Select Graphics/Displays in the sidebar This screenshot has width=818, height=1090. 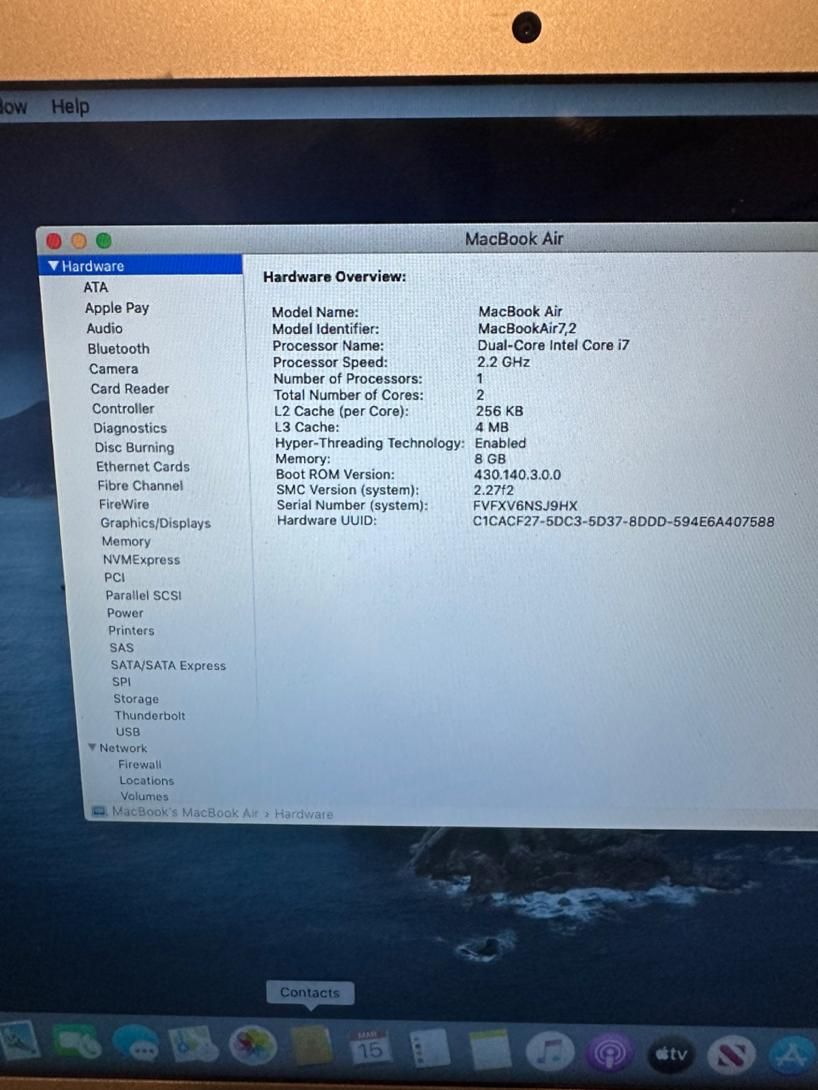pyautogui.click(x=156, y=523)
